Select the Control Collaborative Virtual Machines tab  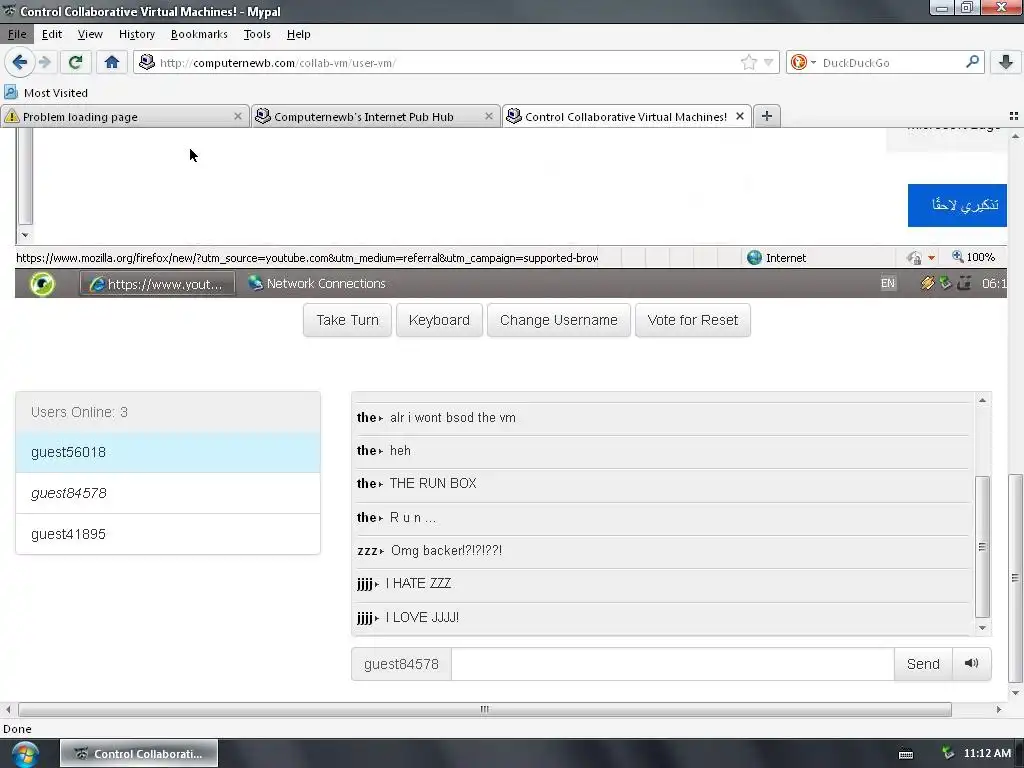626,116
